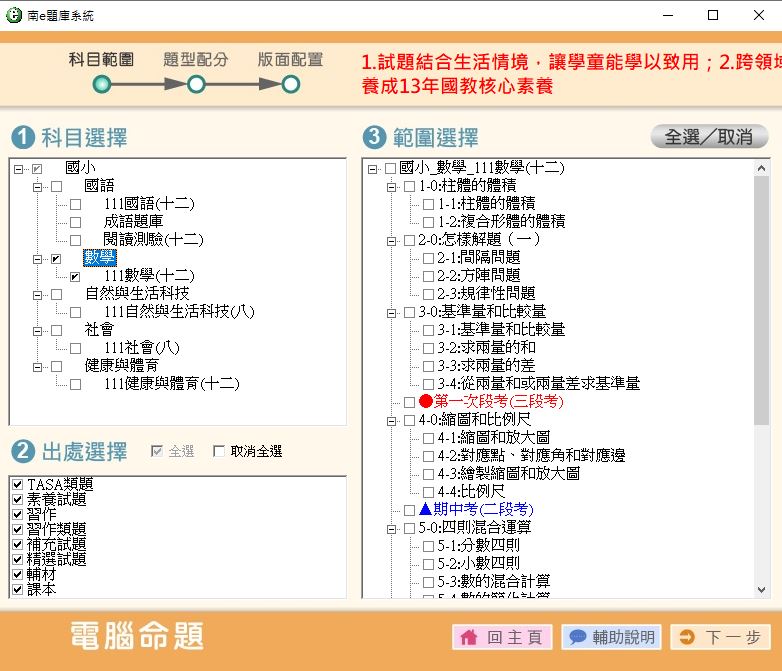Check the 5-3:數的混合計算 checkbox
This screenshot has width=782, height=671.
tap(428, 582)
